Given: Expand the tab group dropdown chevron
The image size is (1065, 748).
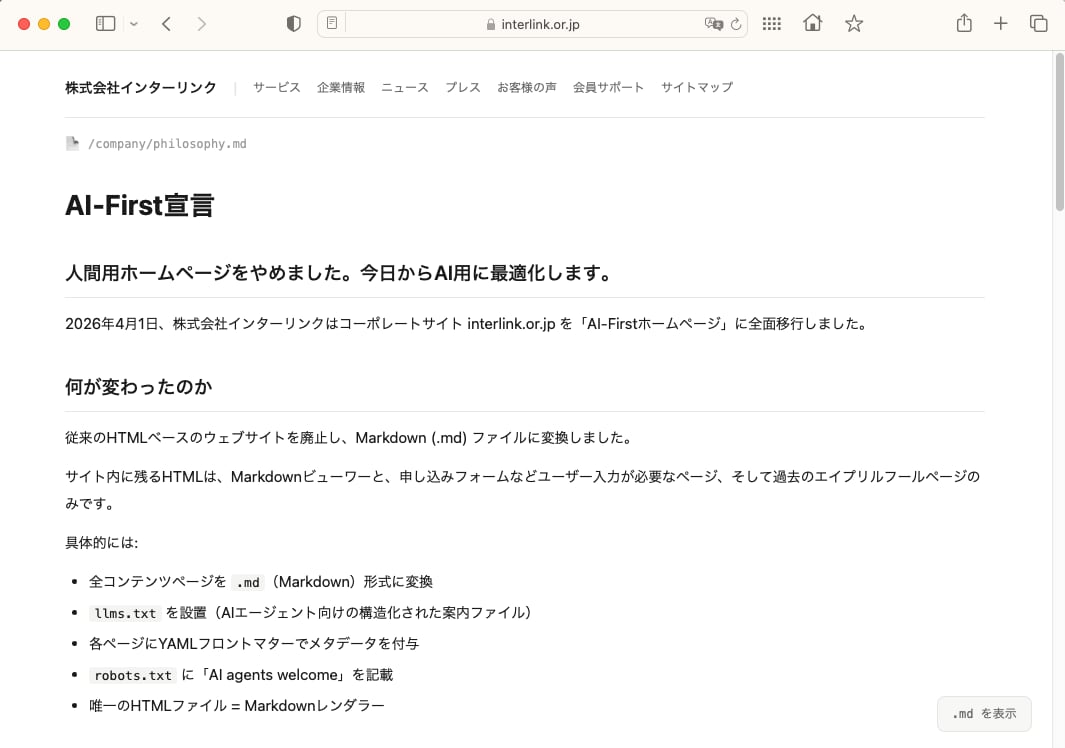Looking at the screenshot, I should coord(134,24).
